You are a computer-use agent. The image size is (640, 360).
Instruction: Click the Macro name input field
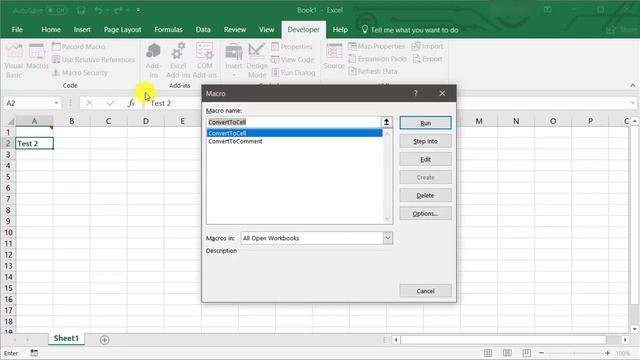point(293,122)
